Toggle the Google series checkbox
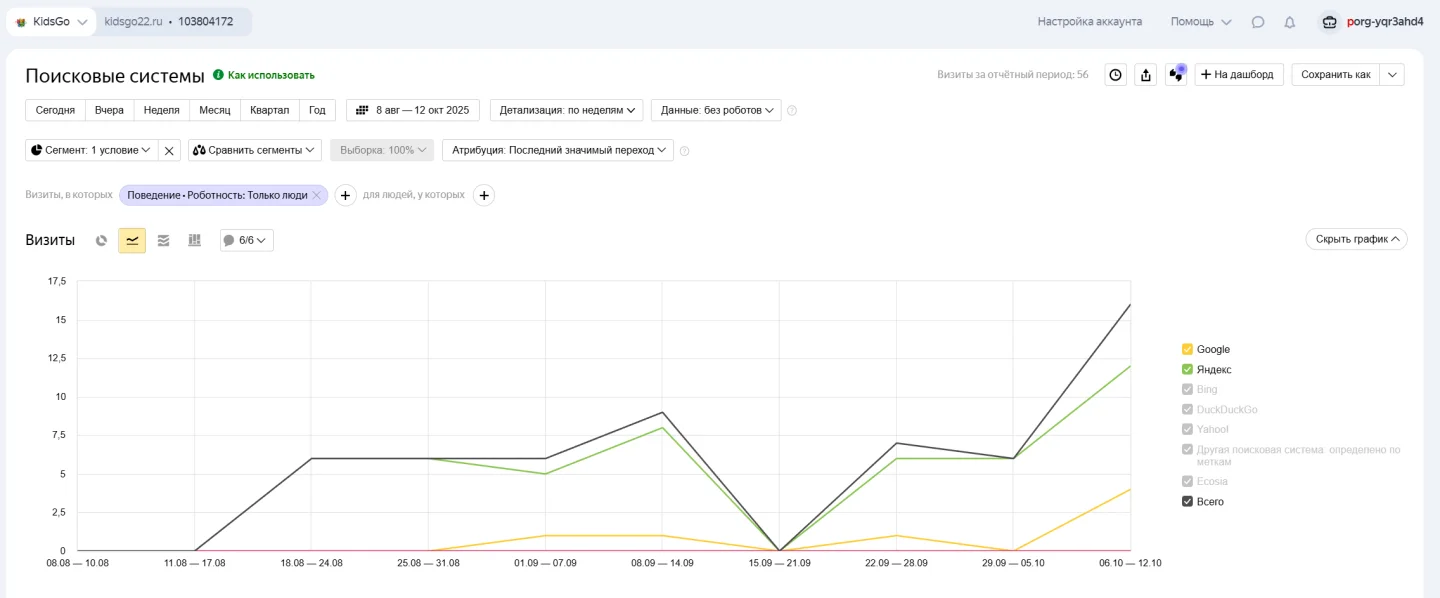The image size is (1440, 598). 1187,350
